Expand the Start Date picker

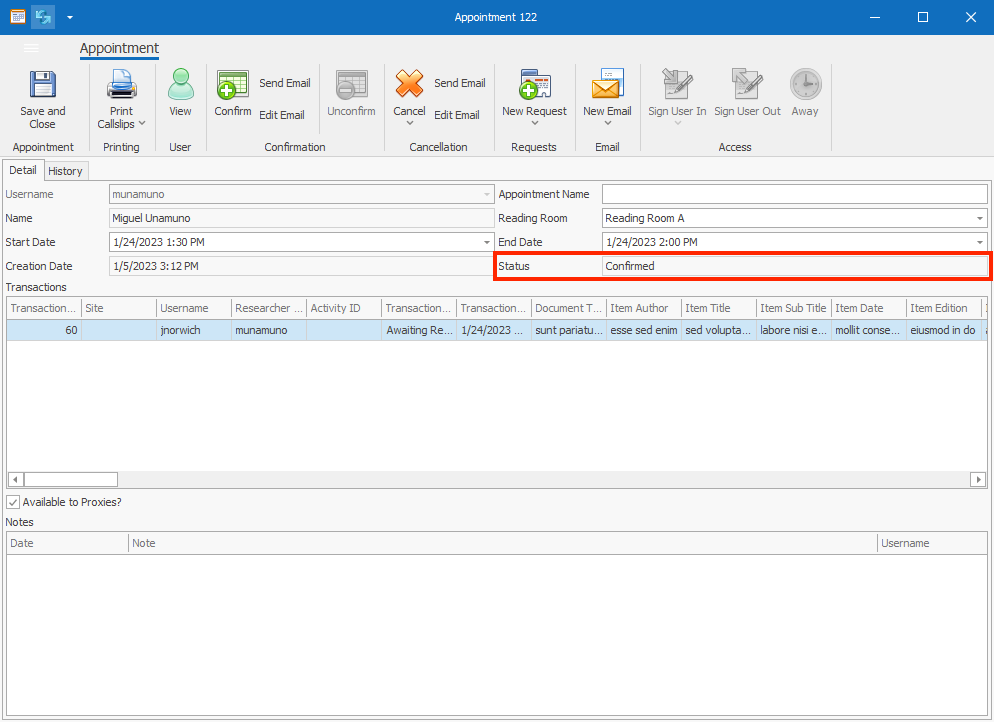(x=487, y=242)
